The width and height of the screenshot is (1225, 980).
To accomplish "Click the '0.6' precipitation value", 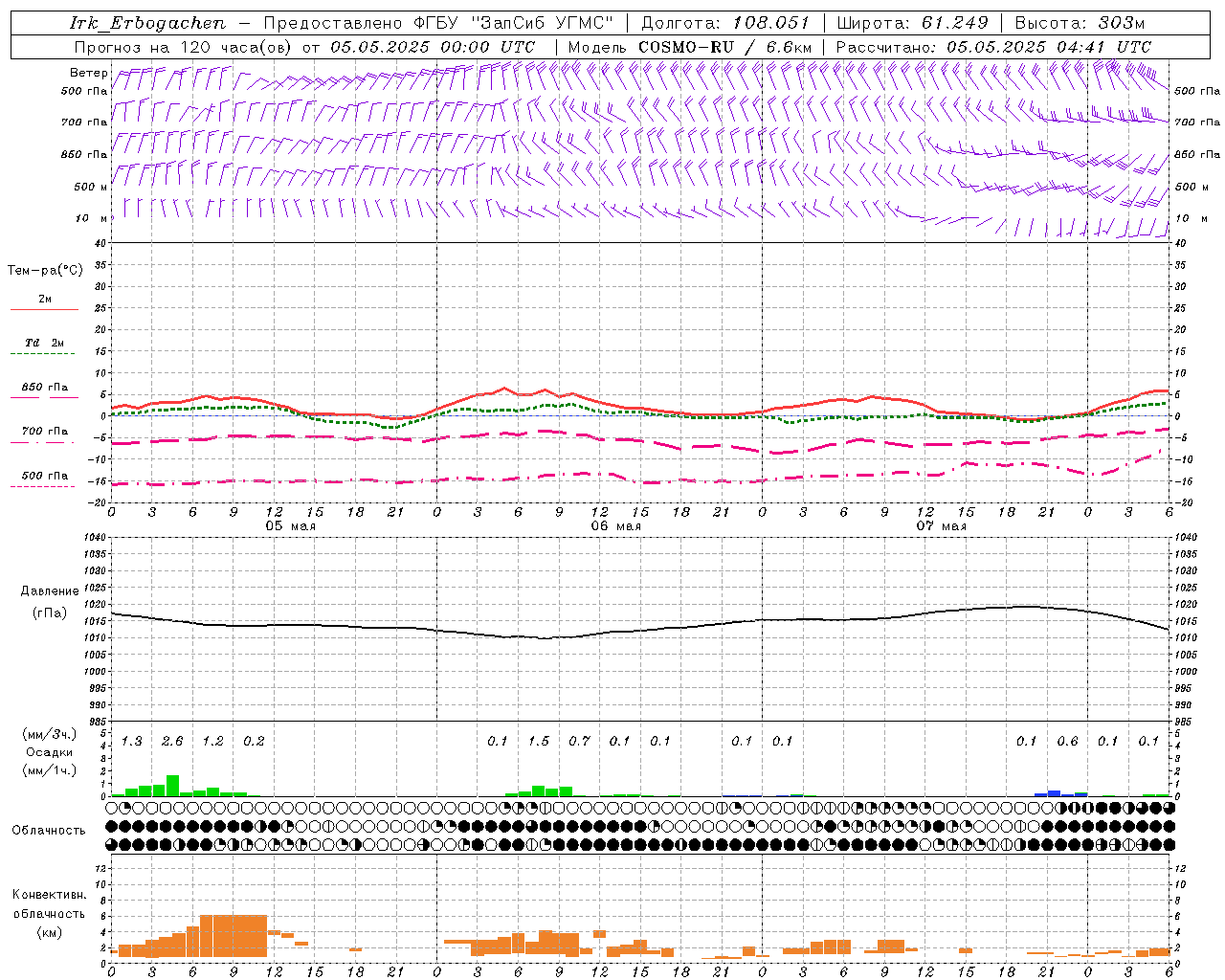I will 1067,742.
